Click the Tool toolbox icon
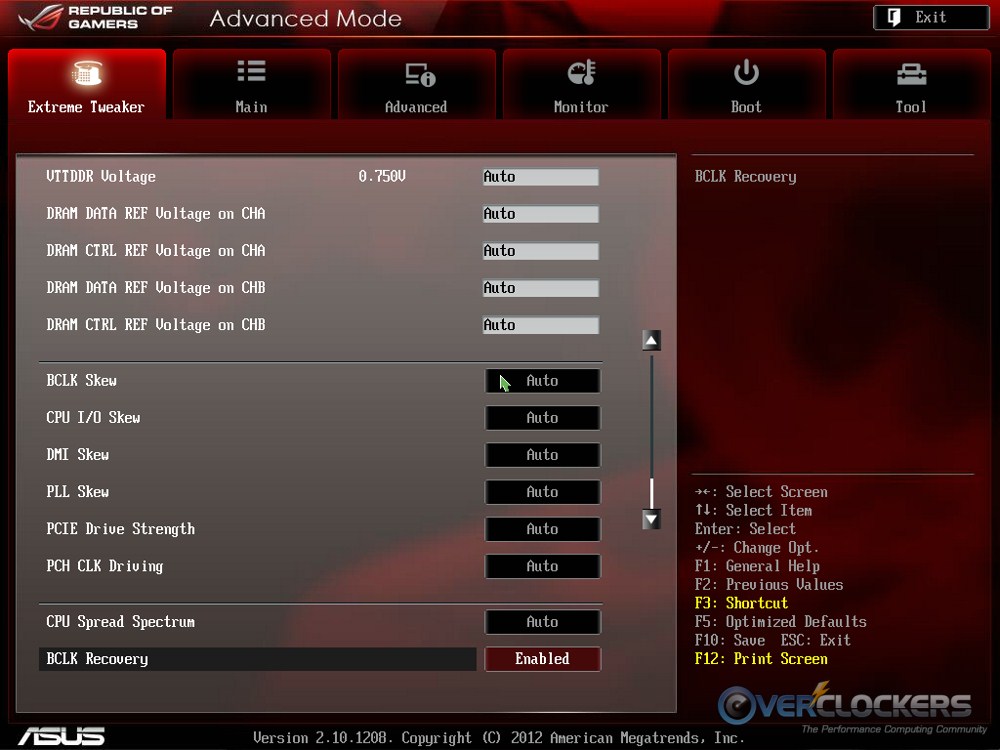 (911, 73)
